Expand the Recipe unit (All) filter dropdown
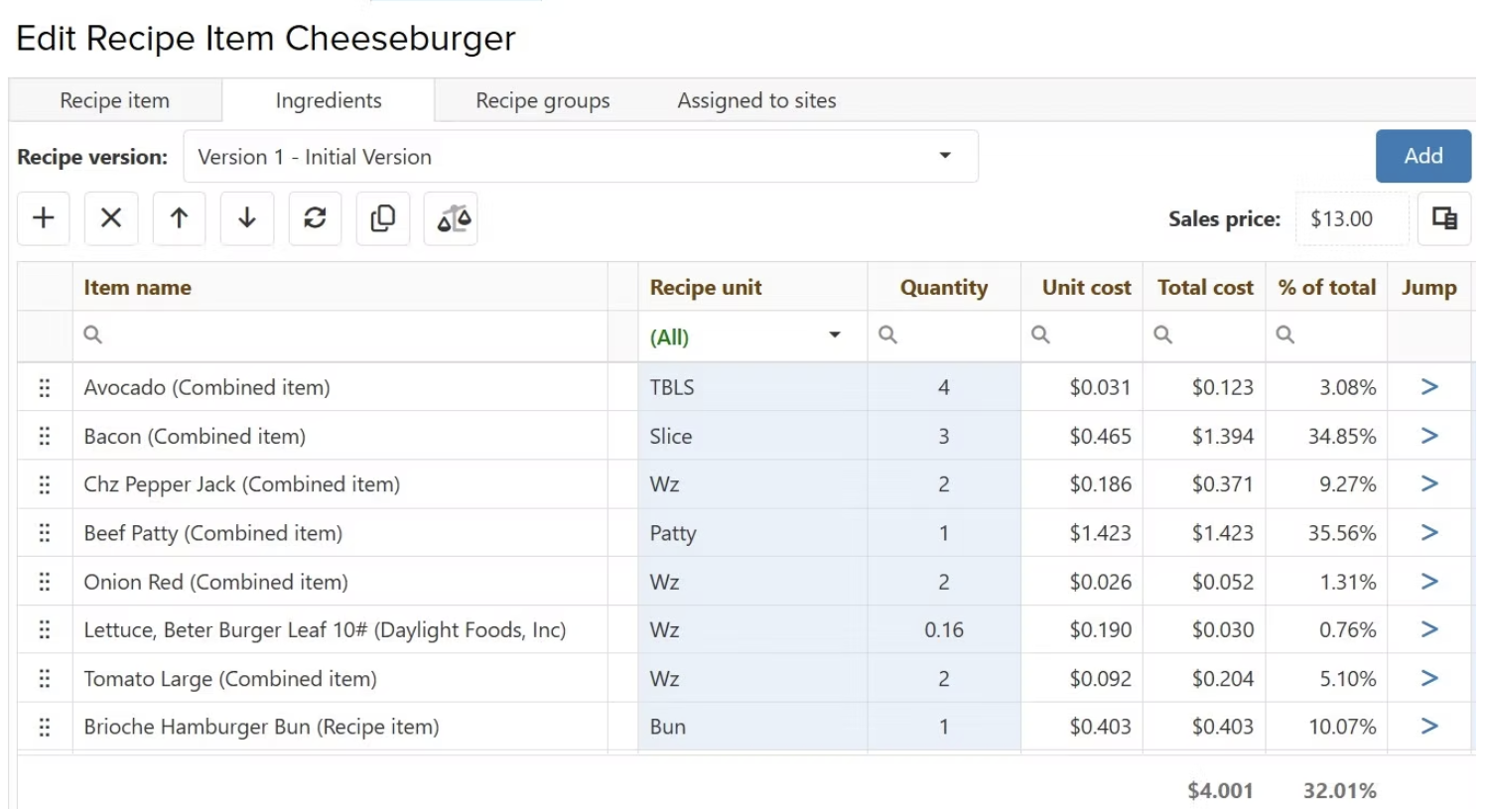 click(x=835, y=336)
